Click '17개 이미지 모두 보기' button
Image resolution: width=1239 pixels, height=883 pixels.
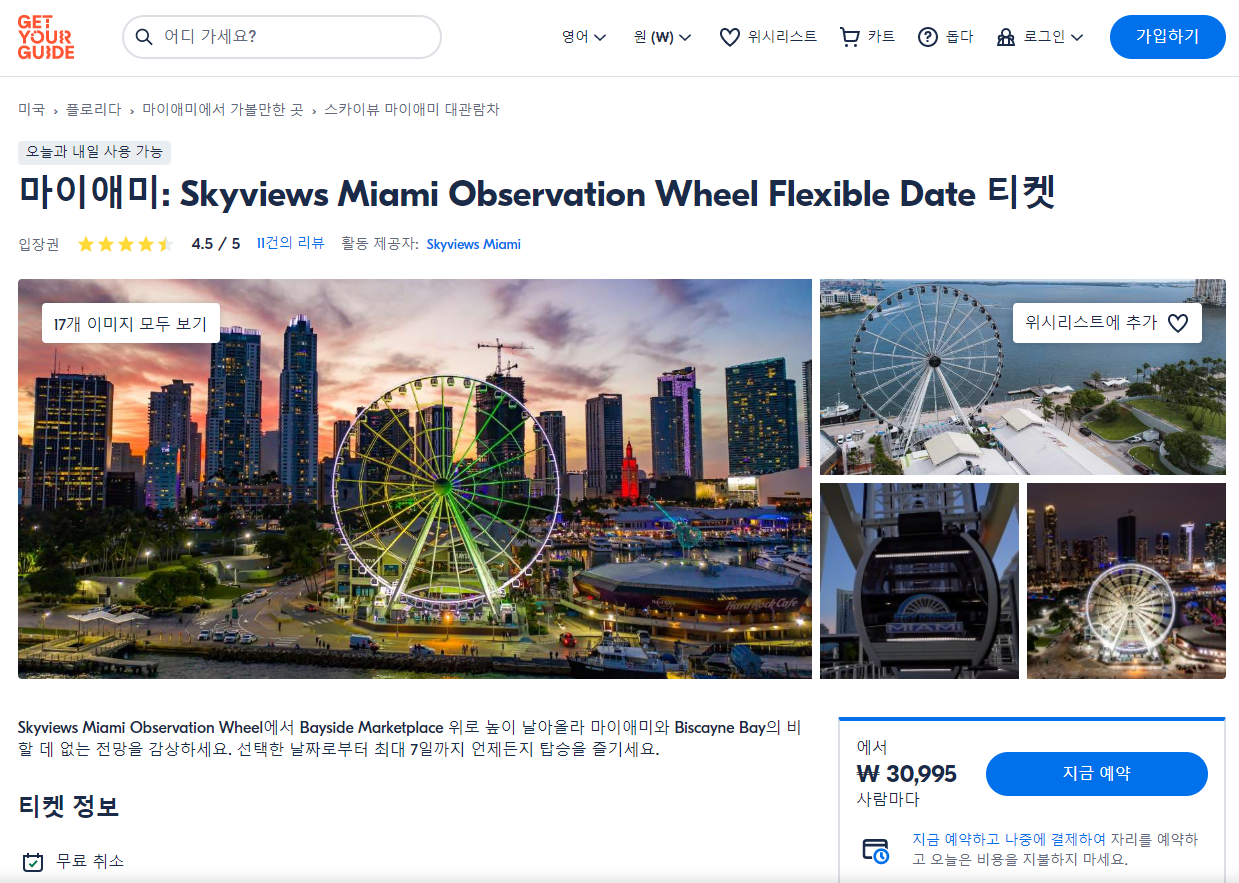tap(131, 323)
